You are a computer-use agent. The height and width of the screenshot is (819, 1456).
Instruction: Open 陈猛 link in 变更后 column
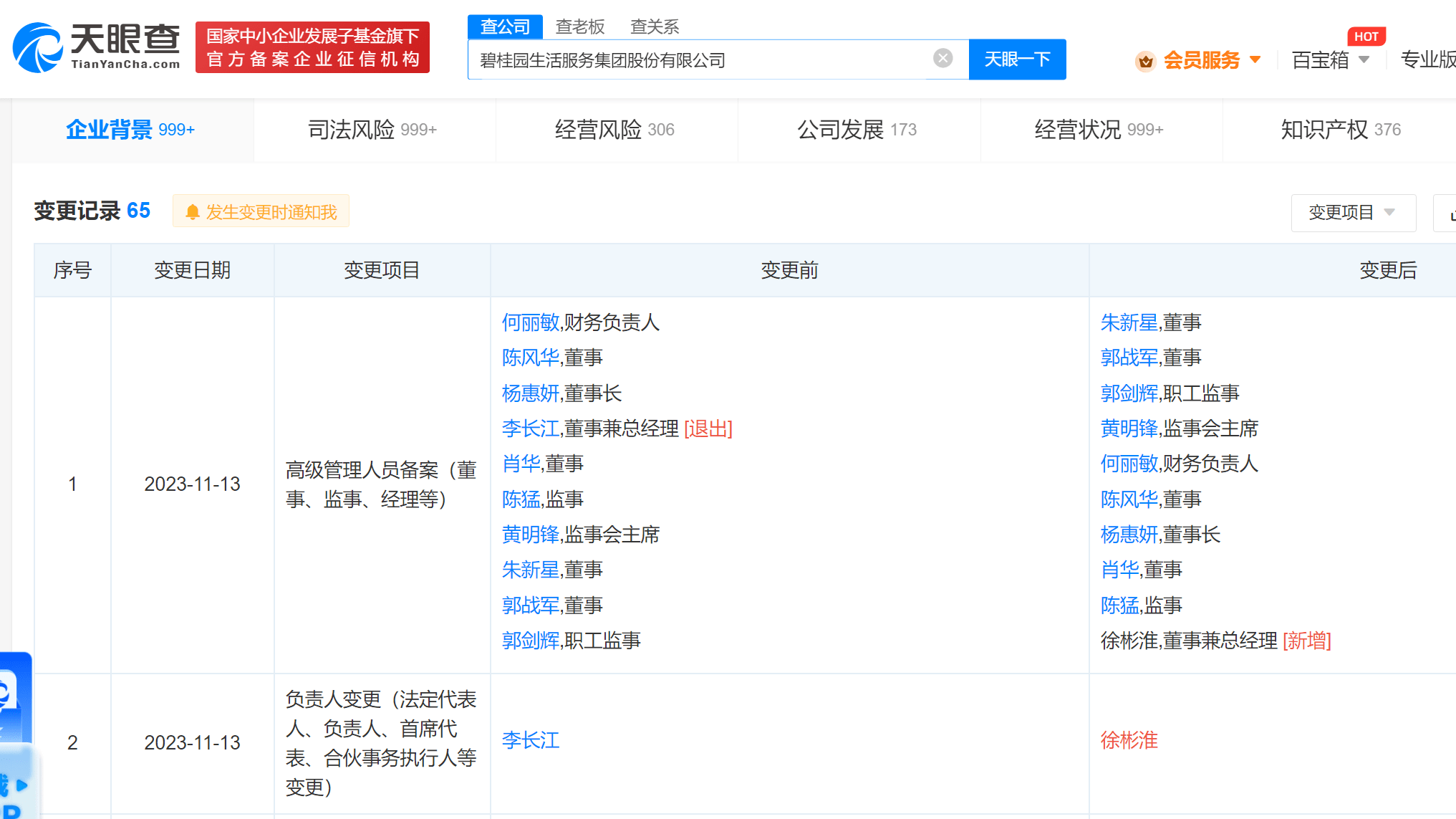(x=1119, y=605)
